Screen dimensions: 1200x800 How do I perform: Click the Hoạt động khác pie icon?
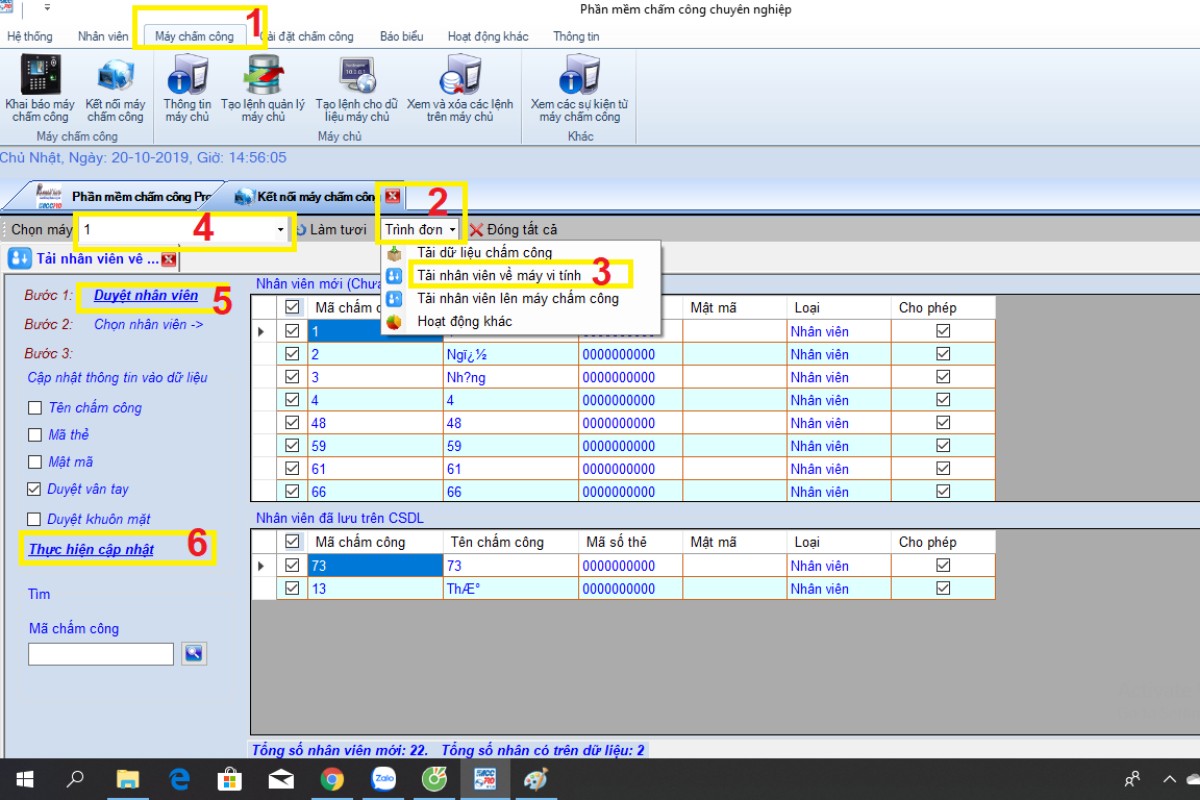tap(394, 322)
